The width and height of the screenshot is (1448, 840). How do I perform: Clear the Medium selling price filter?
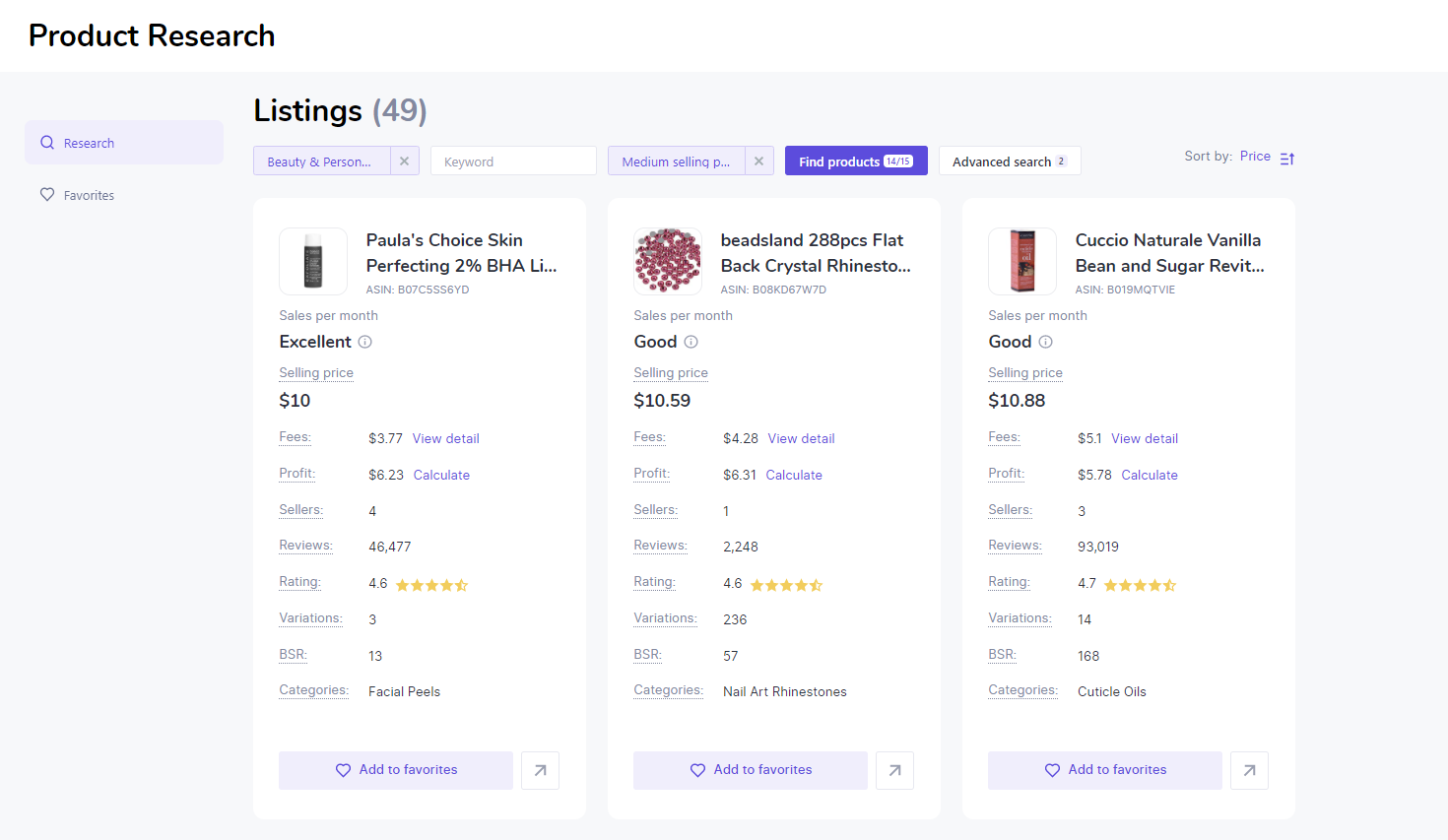point(758,162)
